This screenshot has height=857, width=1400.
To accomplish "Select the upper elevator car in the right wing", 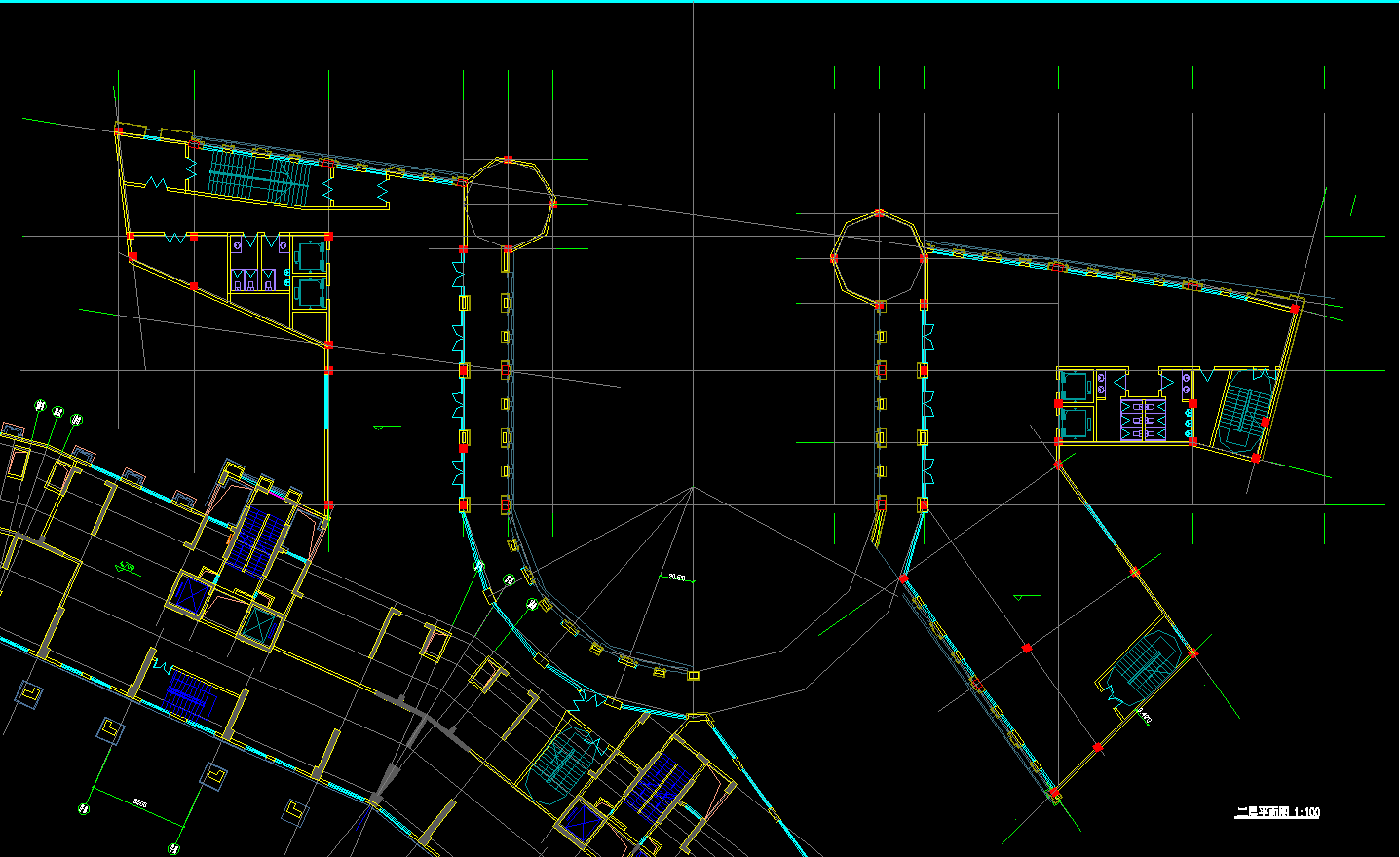I will pyautogui.click(x=1075, y=387).
